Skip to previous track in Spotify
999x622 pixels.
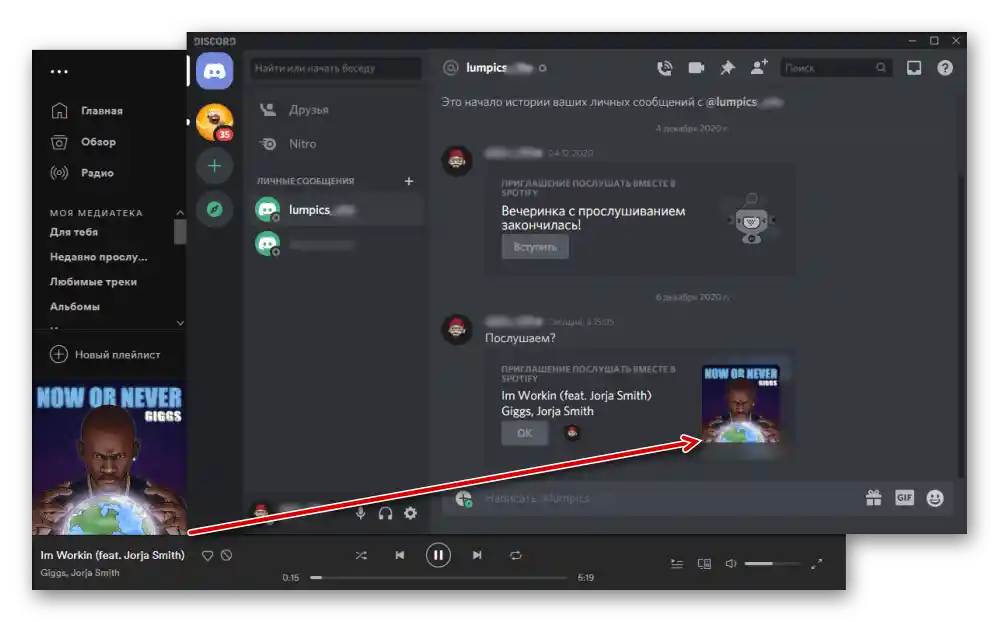(400, 555)
